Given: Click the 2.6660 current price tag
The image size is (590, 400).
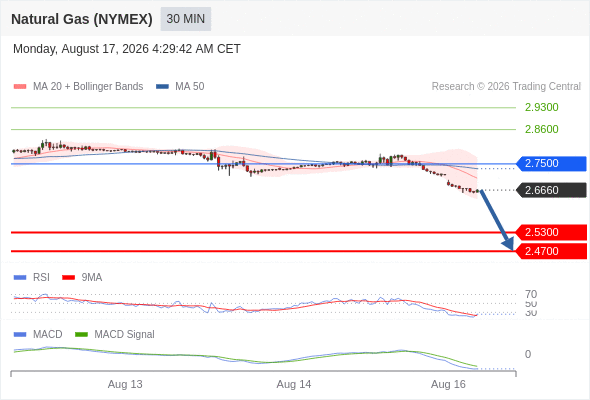Looking at the screenshot, I should click(x=551, y=190).
